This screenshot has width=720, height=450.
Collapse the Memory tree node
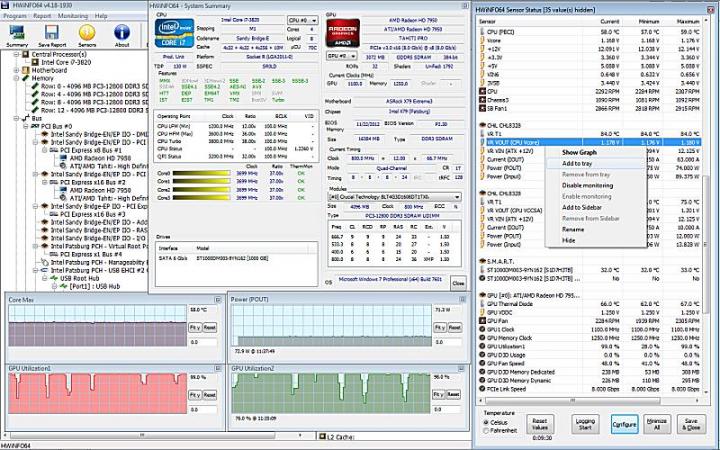click(x=17, y=79)
